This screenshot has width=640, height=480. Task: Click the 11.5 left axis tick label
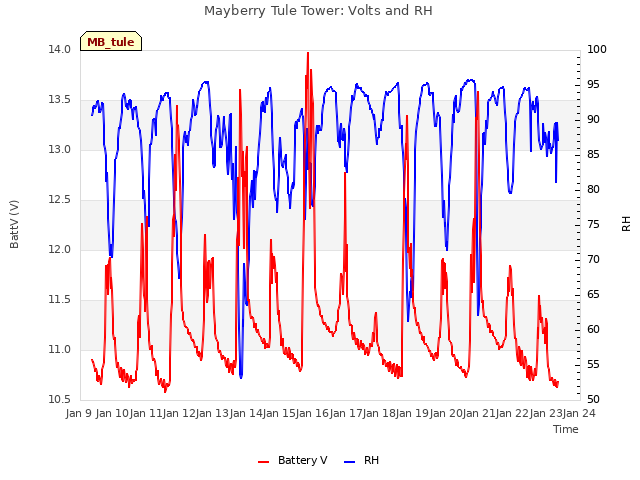(60, 300)
